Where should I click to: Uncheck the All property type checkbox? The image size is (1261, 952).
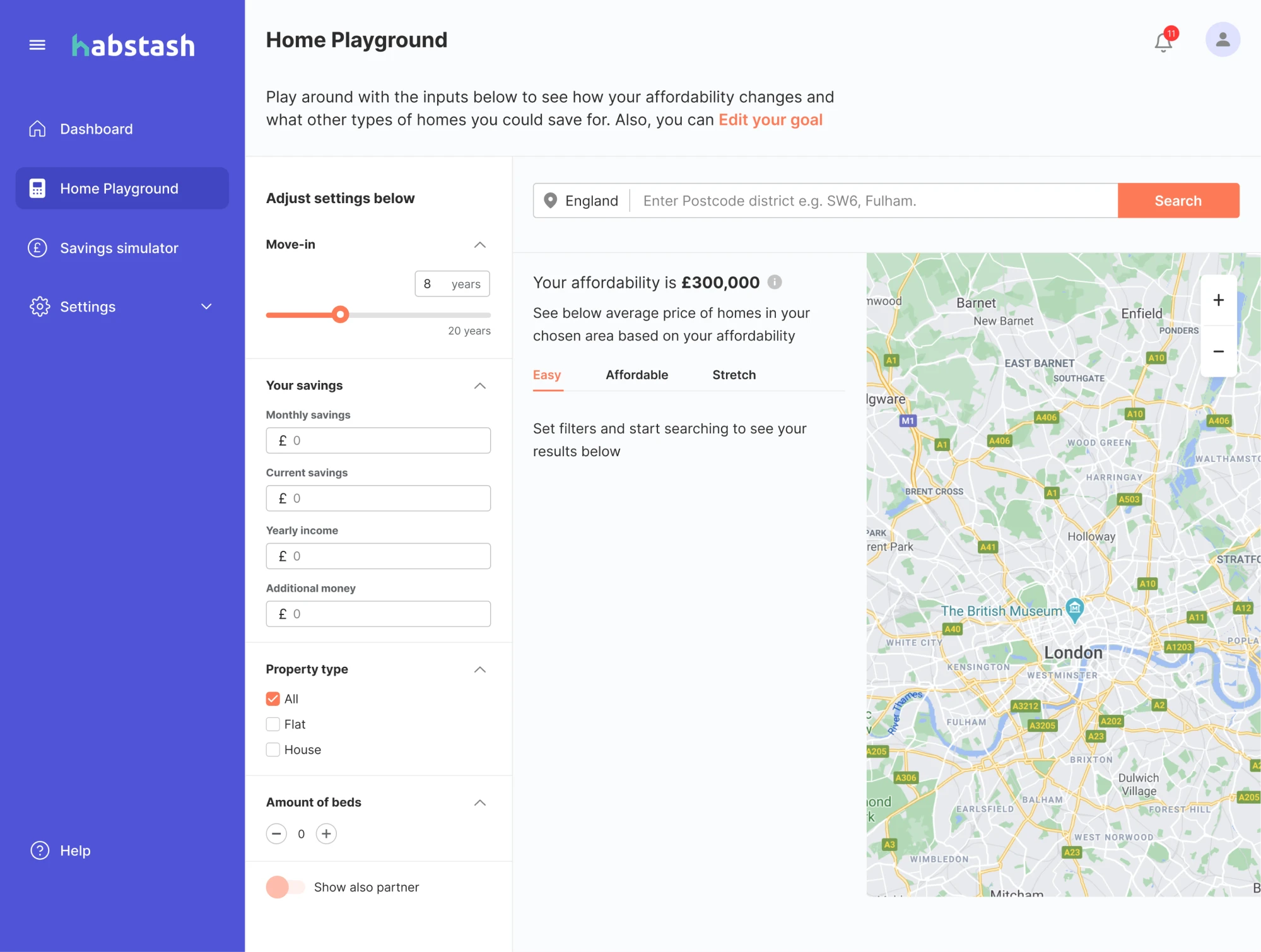click(273, 698)
